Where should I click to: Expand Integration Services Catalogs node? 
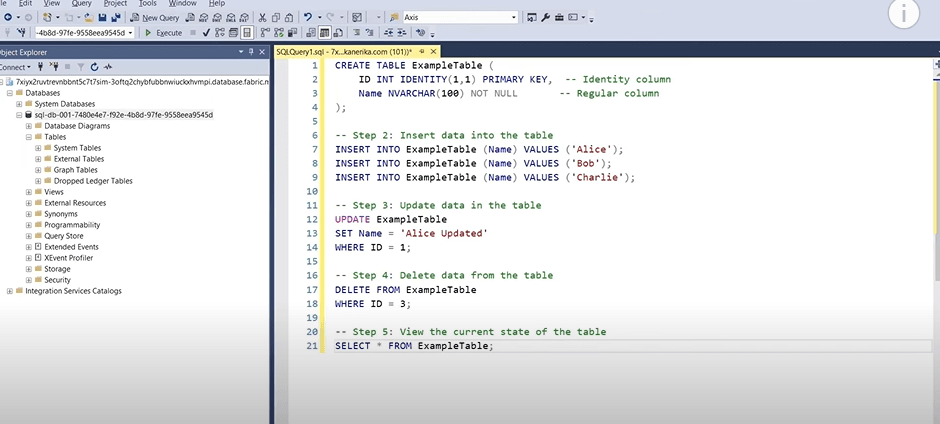click(10, 291)
